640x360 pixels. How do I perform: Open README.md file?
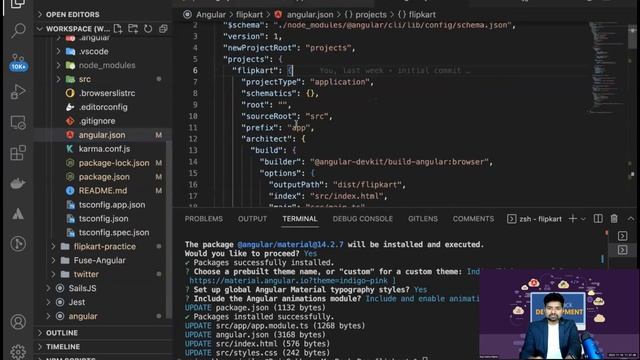102,191
